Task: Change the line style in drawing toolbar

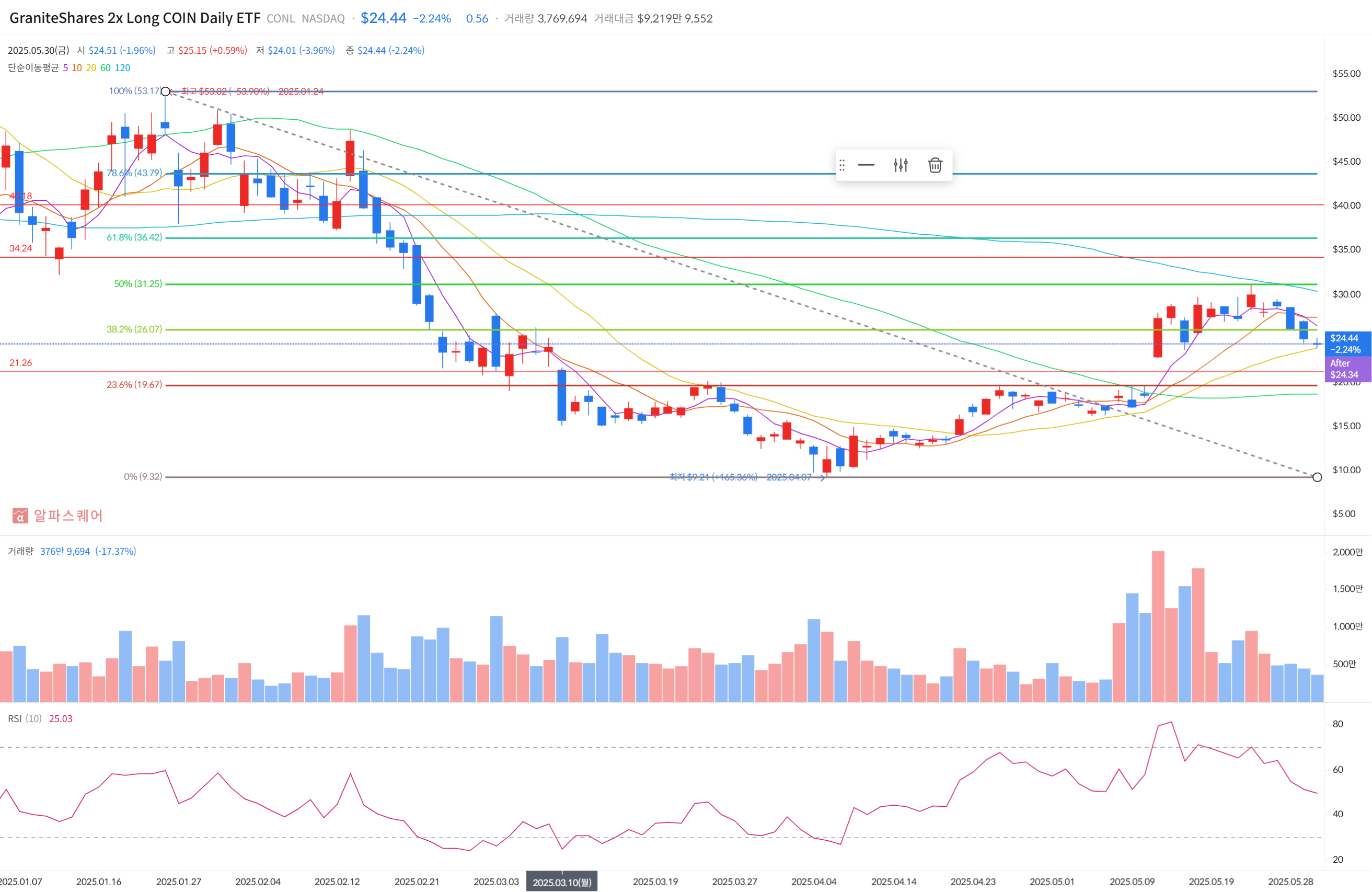Action: click(866, 165)
